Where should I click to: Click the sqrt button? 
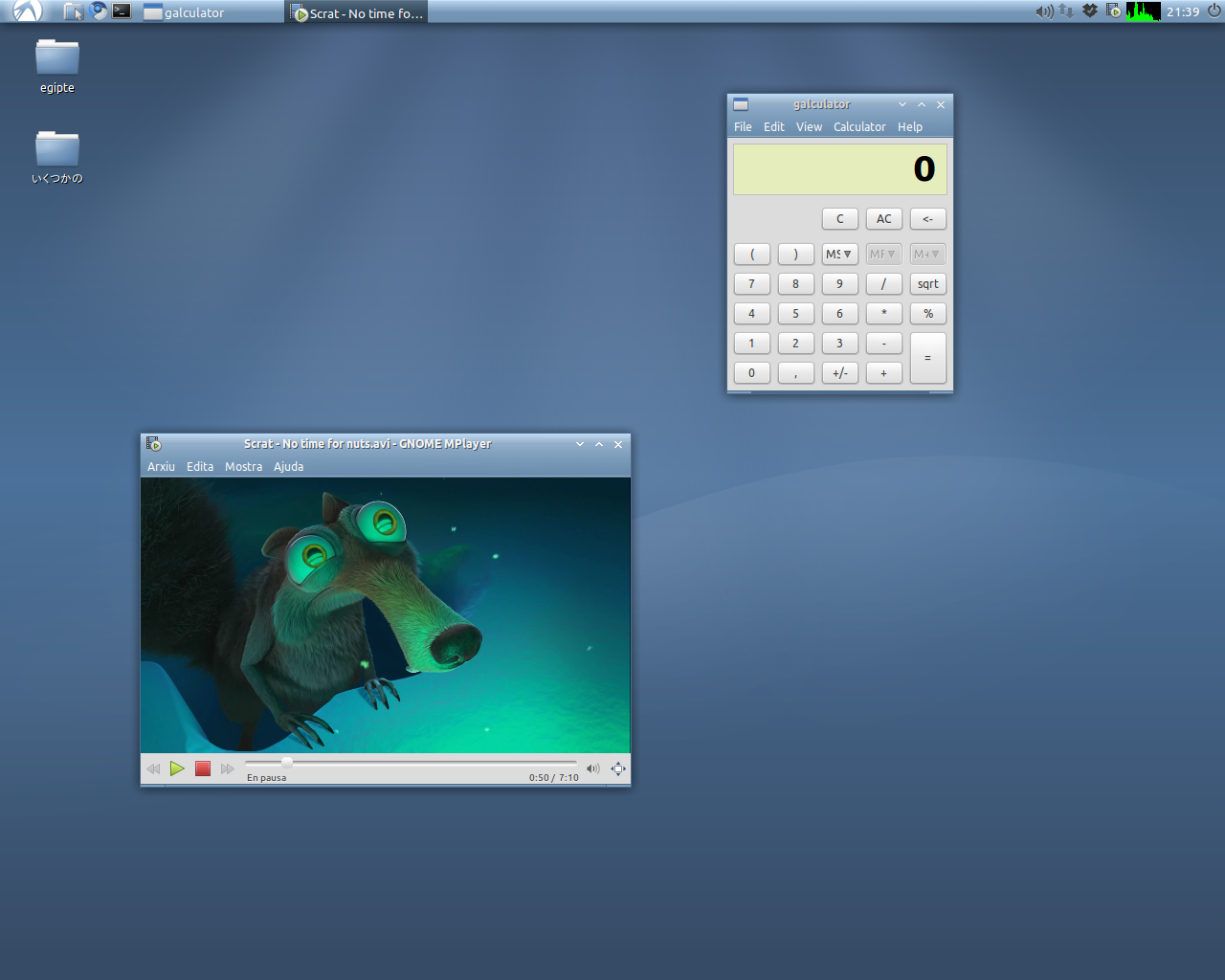(928, 284)
